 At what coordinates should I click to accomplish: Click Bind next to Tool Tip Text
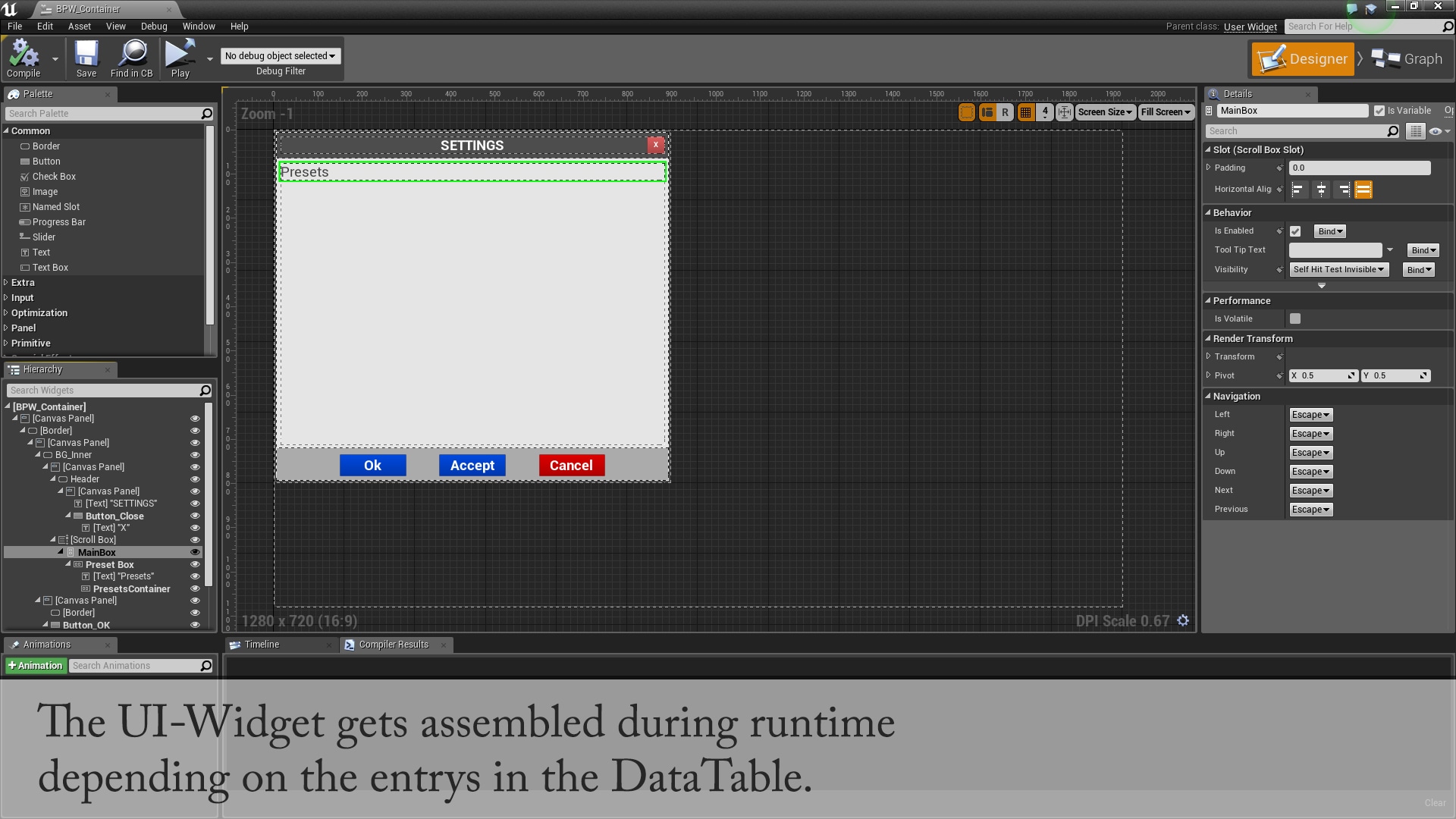point(1423,249)
